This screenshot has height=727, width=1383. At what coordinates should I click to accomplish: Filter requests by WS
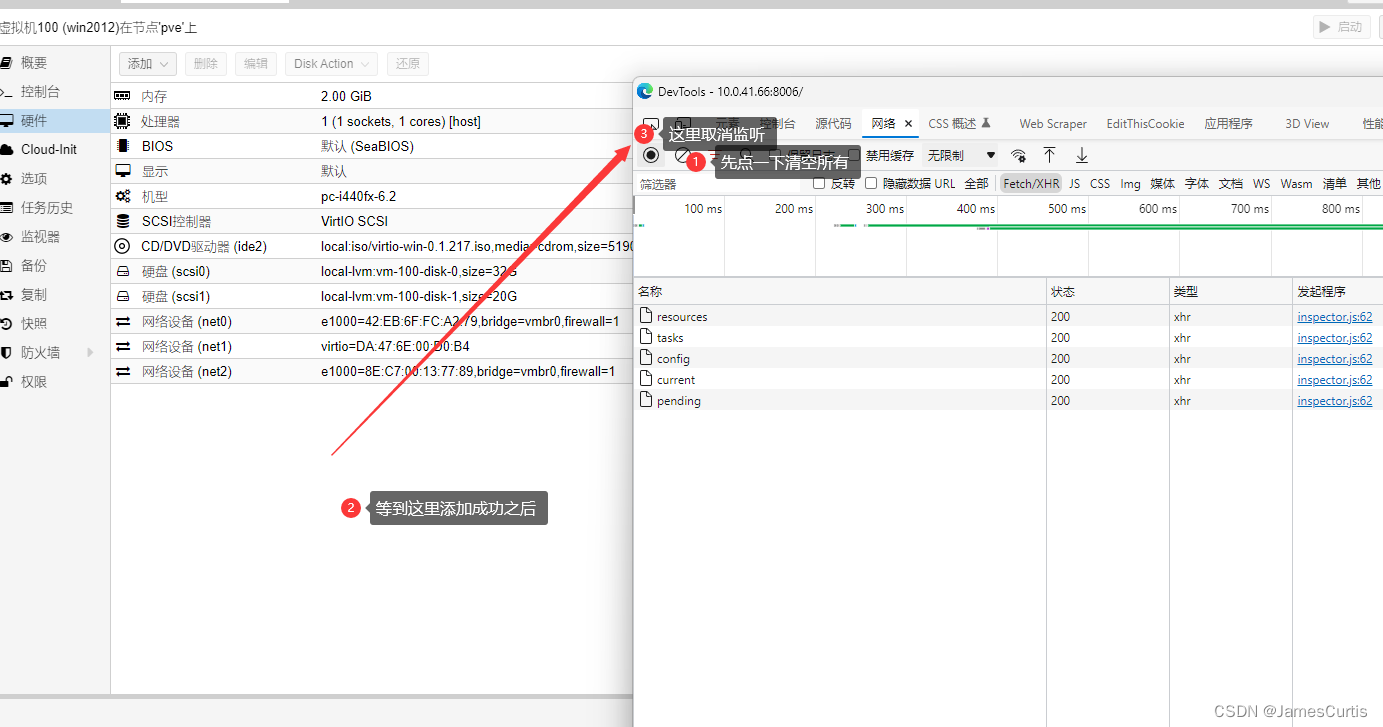1262,183
